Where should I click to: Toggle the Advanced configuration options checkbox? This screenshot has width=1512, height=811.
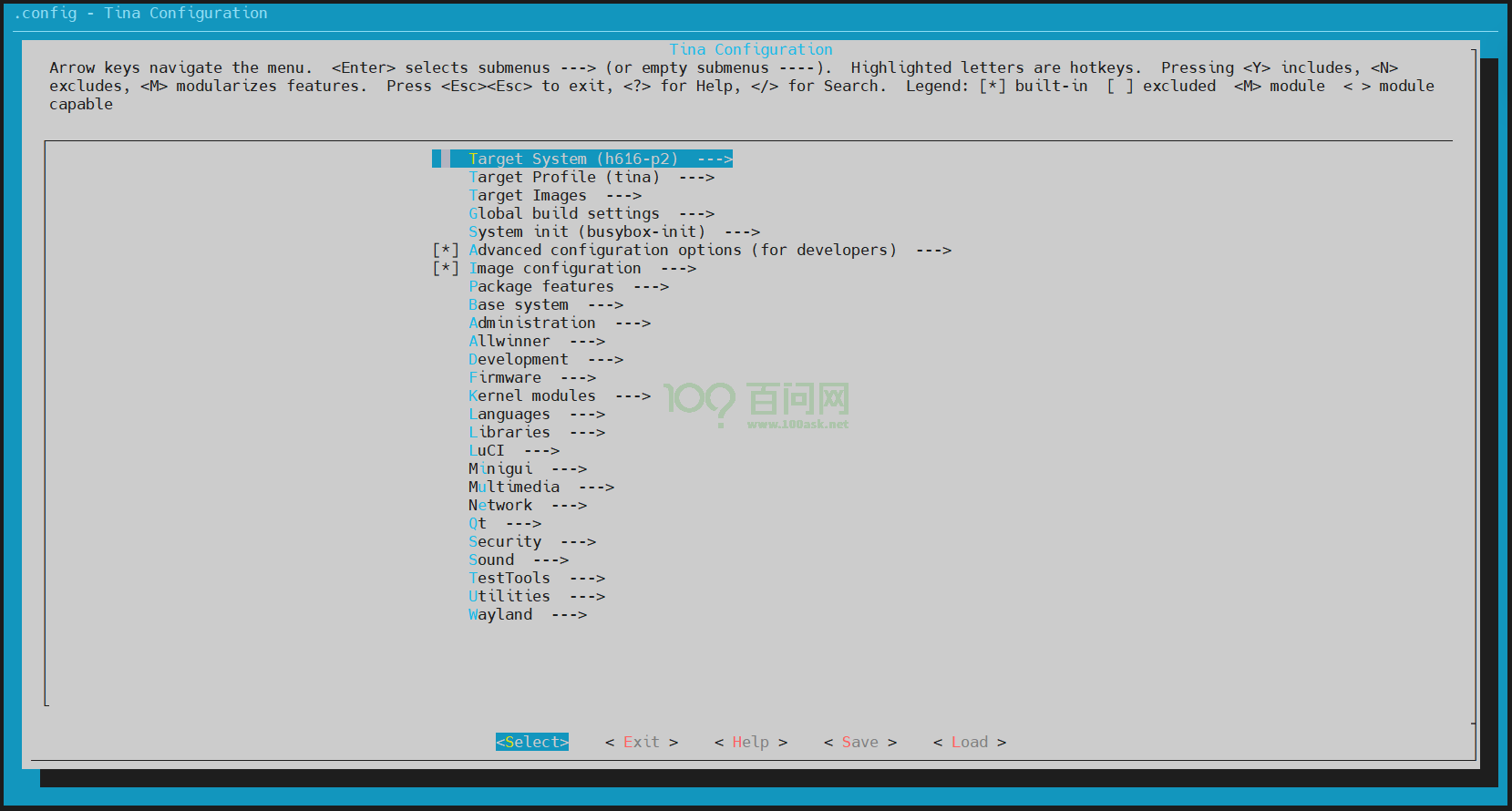click(446, 250)
